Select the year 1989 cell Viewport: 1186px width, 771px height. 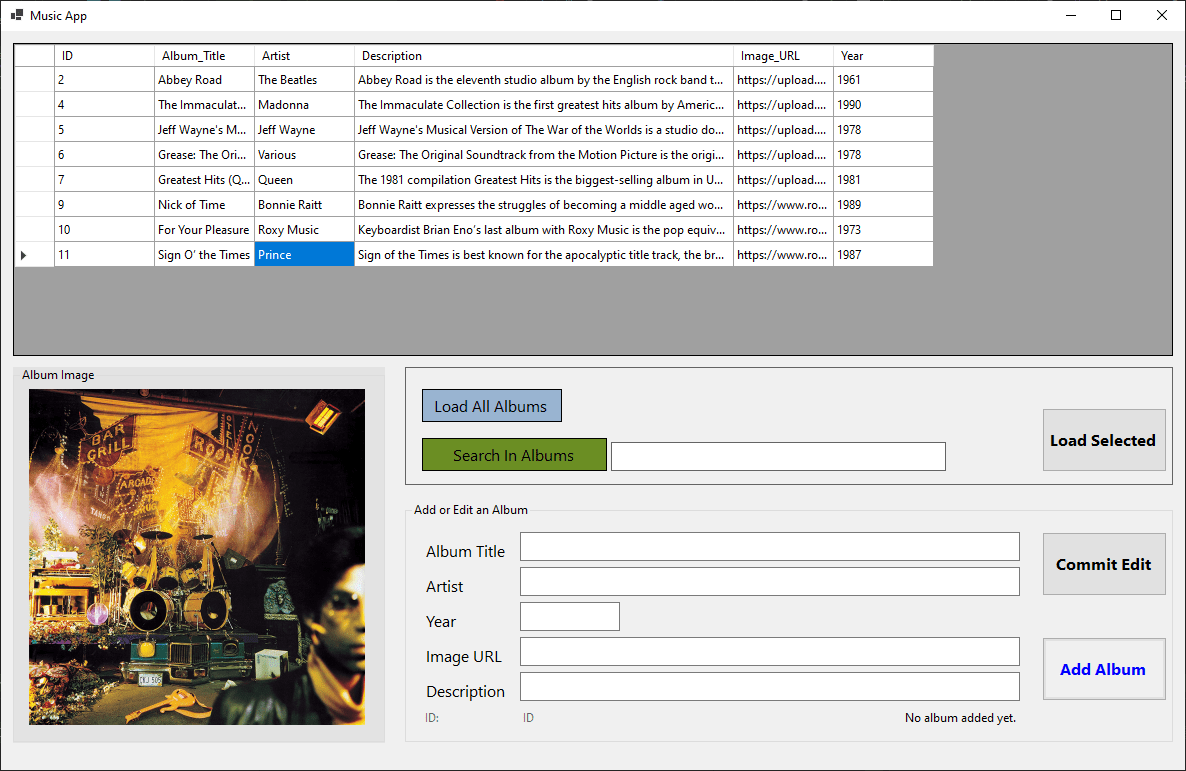pos(883,204)
